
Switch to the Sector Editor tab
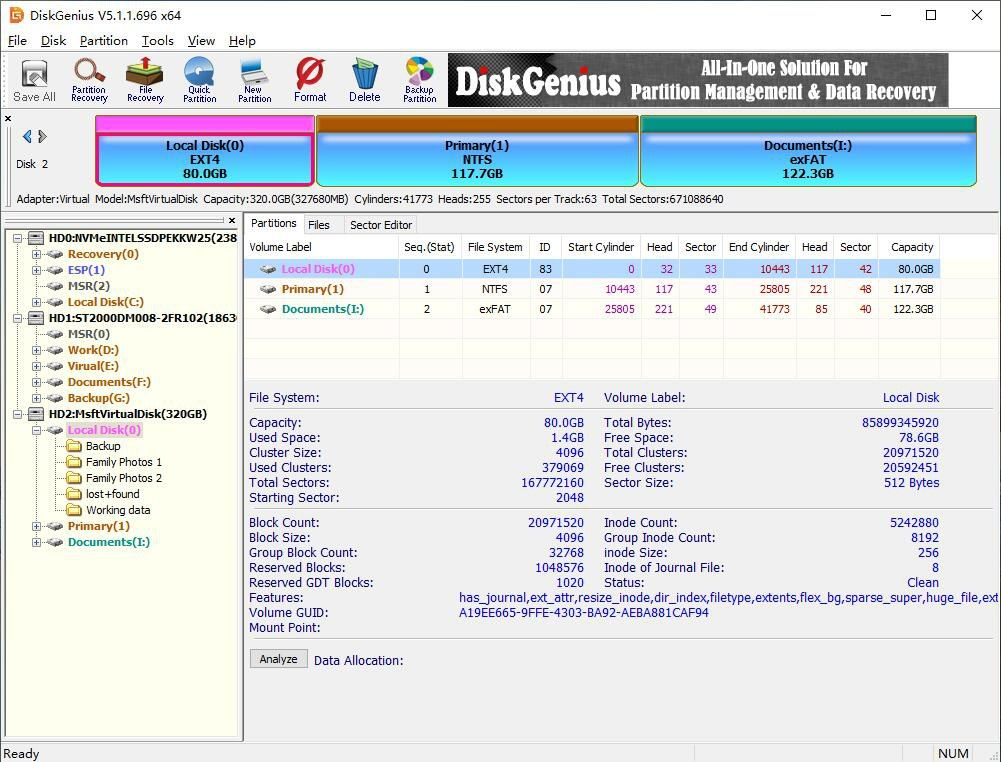point(381,225)
